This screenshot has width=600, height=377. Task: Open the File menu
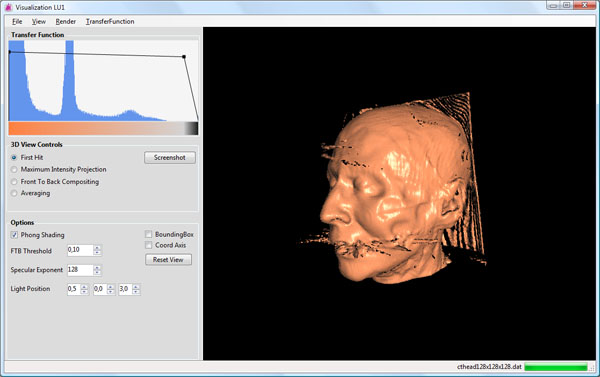17,21
